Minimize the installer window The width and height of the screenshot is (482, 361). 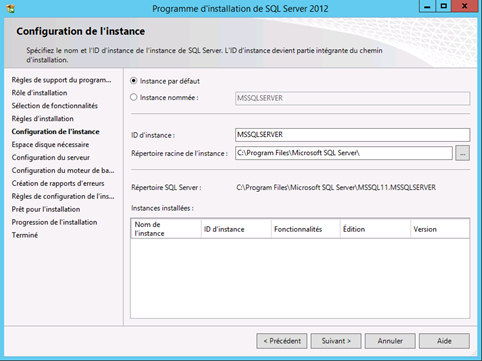pyautogui.click(x=427, y=6)
